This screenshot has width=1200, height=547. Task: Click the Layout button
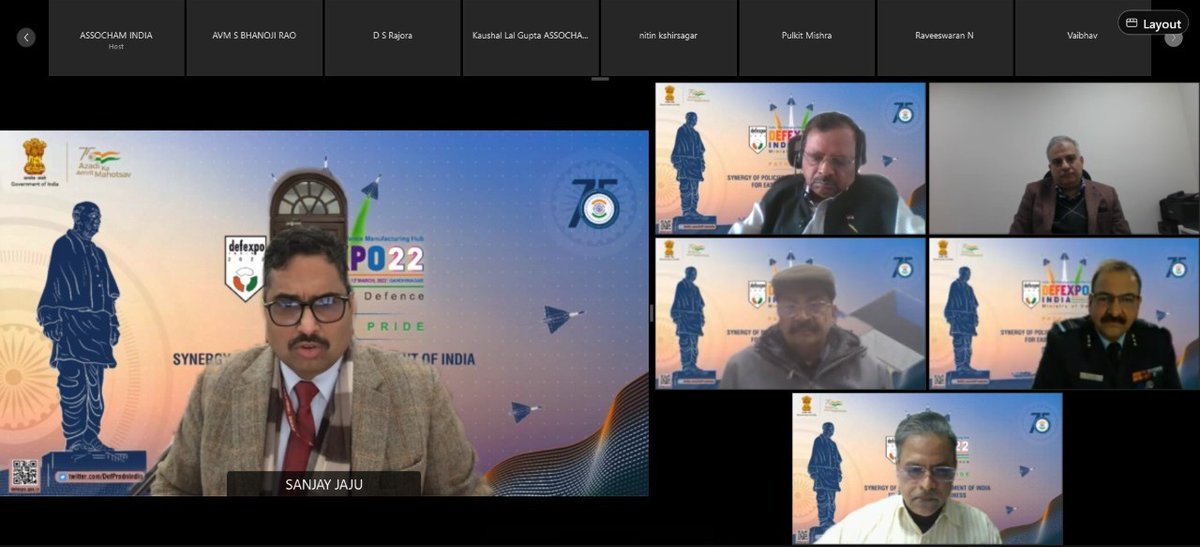click(x=1153, y=23)
